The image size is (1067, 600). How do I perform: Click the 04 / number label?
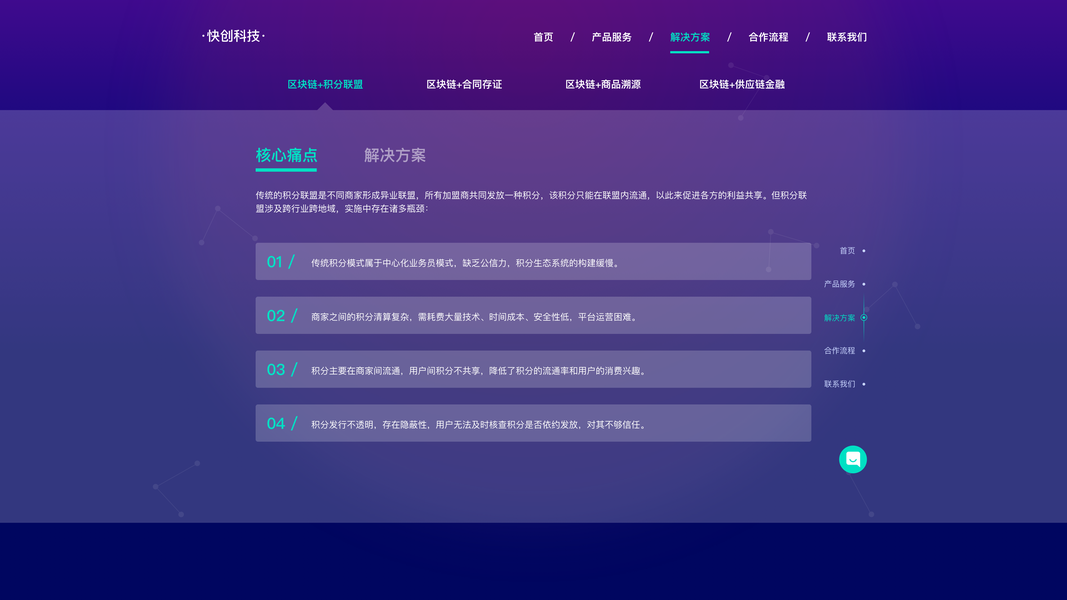282,423
